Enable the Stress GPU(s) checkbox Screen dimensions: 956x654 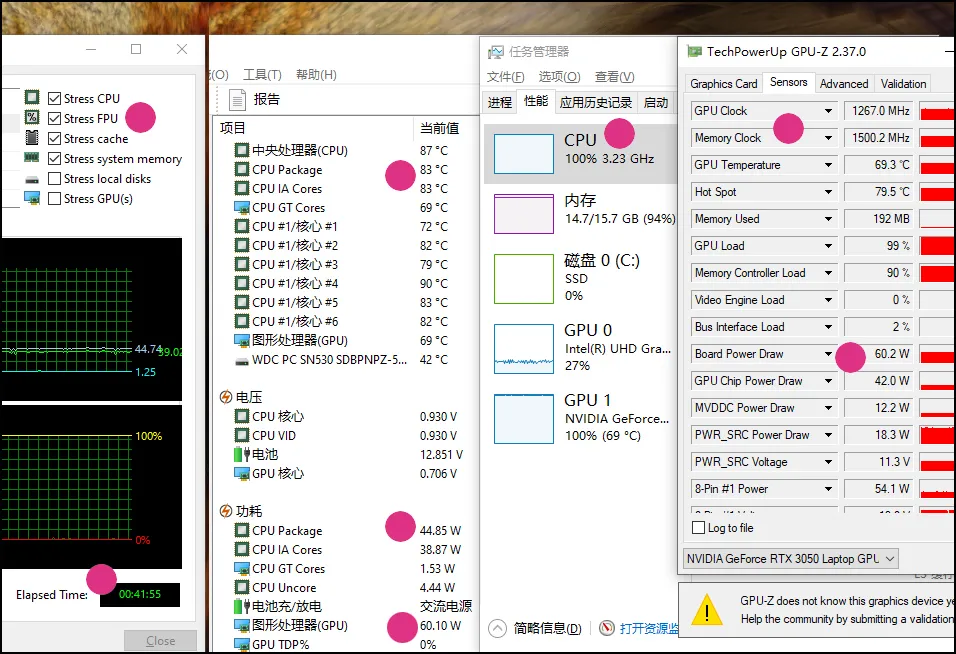tap(54, 199)
